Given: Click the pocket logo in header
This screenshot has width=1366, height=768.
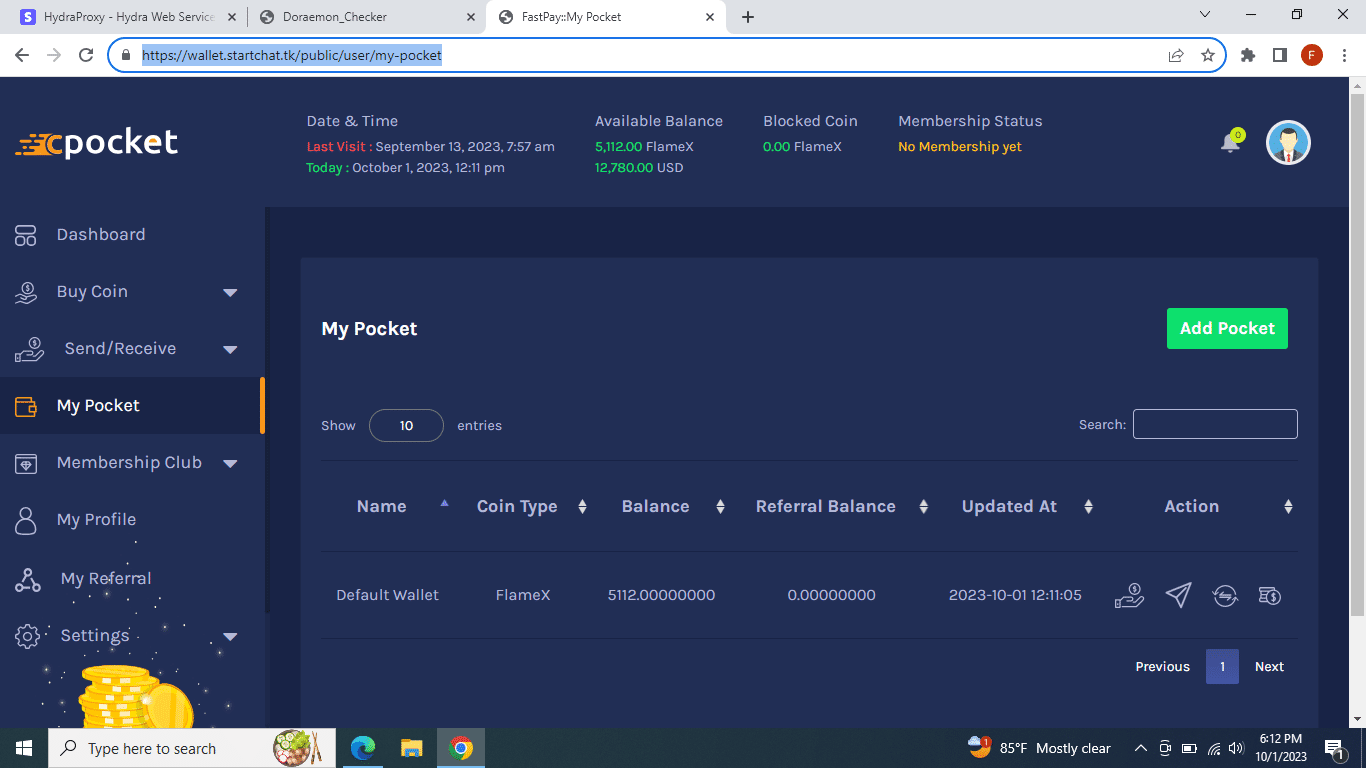Looking at the screenshot, I should [97, 143].
